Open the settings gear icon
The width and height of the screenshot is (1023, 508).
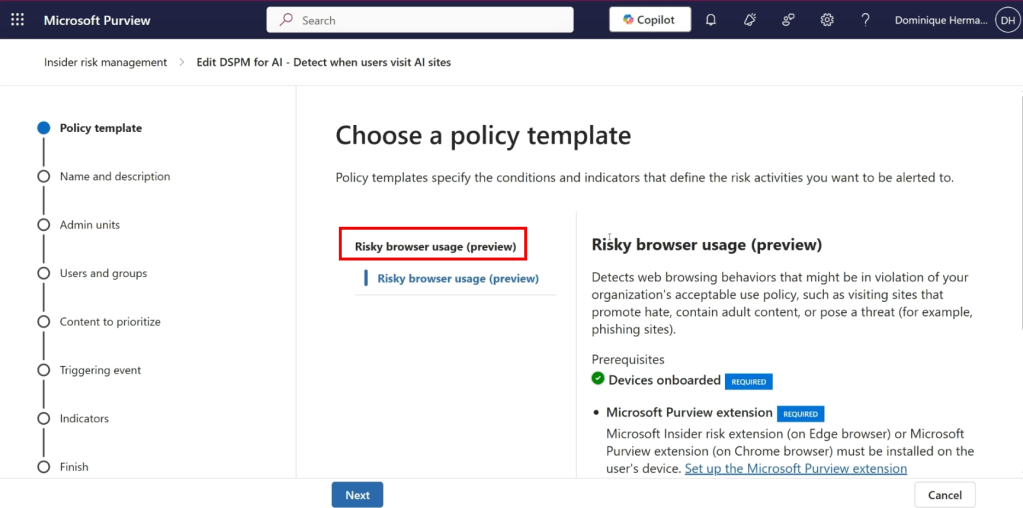[827, 20]
